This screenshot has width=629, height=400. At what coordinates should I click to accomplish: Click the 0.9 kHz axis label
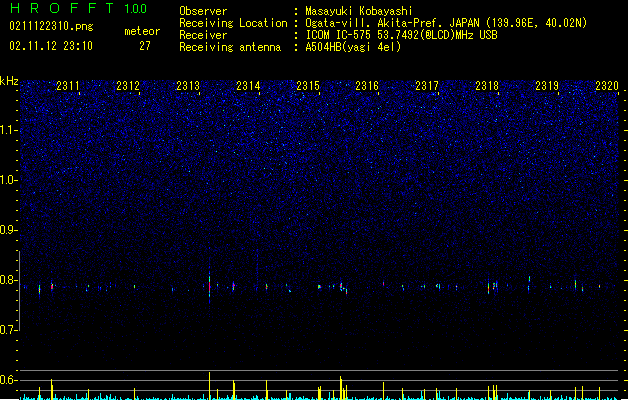[x=8, y=230]
